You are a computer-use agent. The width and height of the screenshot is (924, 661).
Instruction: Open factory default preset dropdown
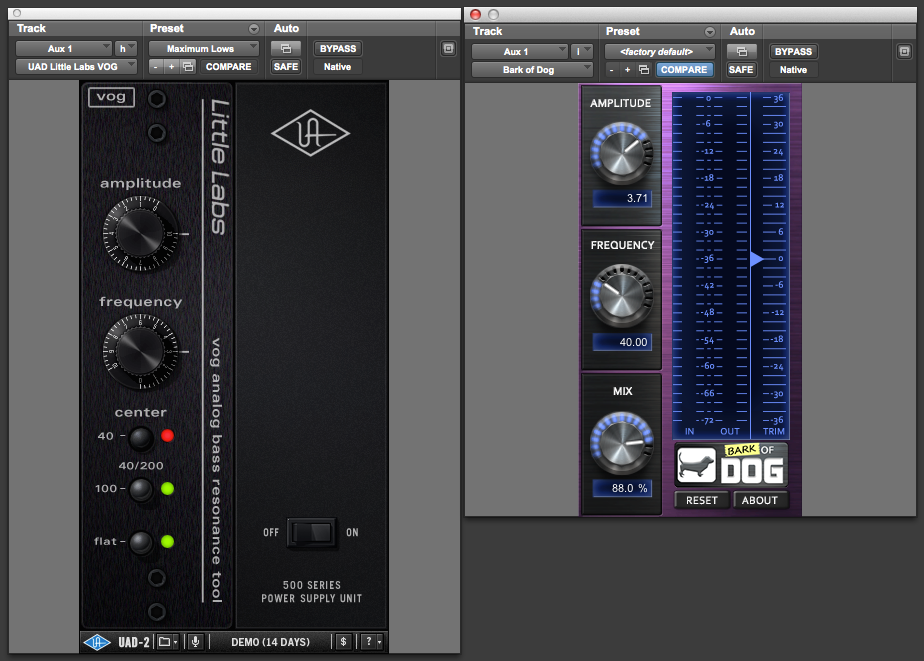click(x=660, y=52)
